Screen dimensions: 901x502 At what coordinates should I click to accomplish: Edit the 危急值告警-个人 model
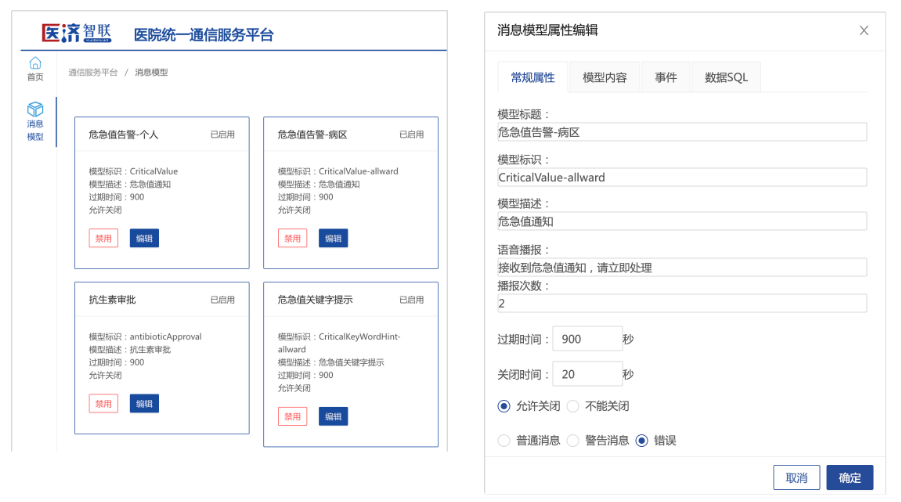pos(144,238)
